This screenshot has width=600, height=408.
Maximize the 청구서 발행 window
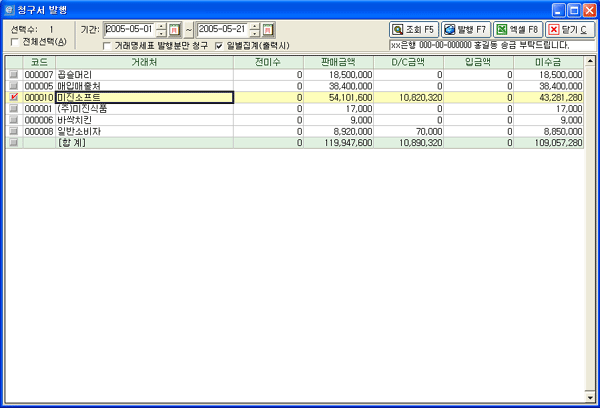[x=574, y=10]
